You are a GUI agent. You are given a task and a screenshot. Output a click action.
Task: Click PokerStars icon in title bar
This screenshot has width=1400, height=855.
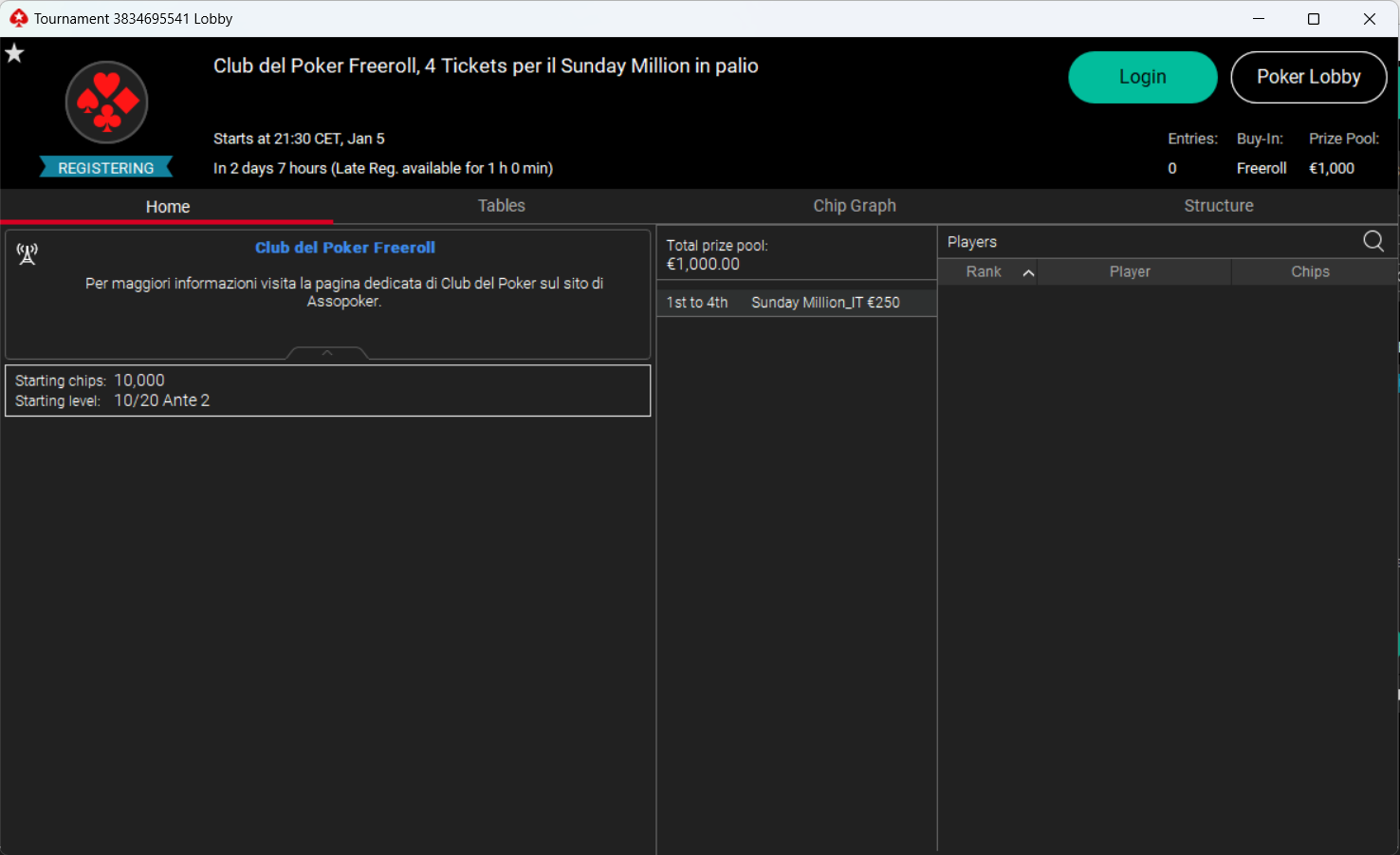pos(18,18)
